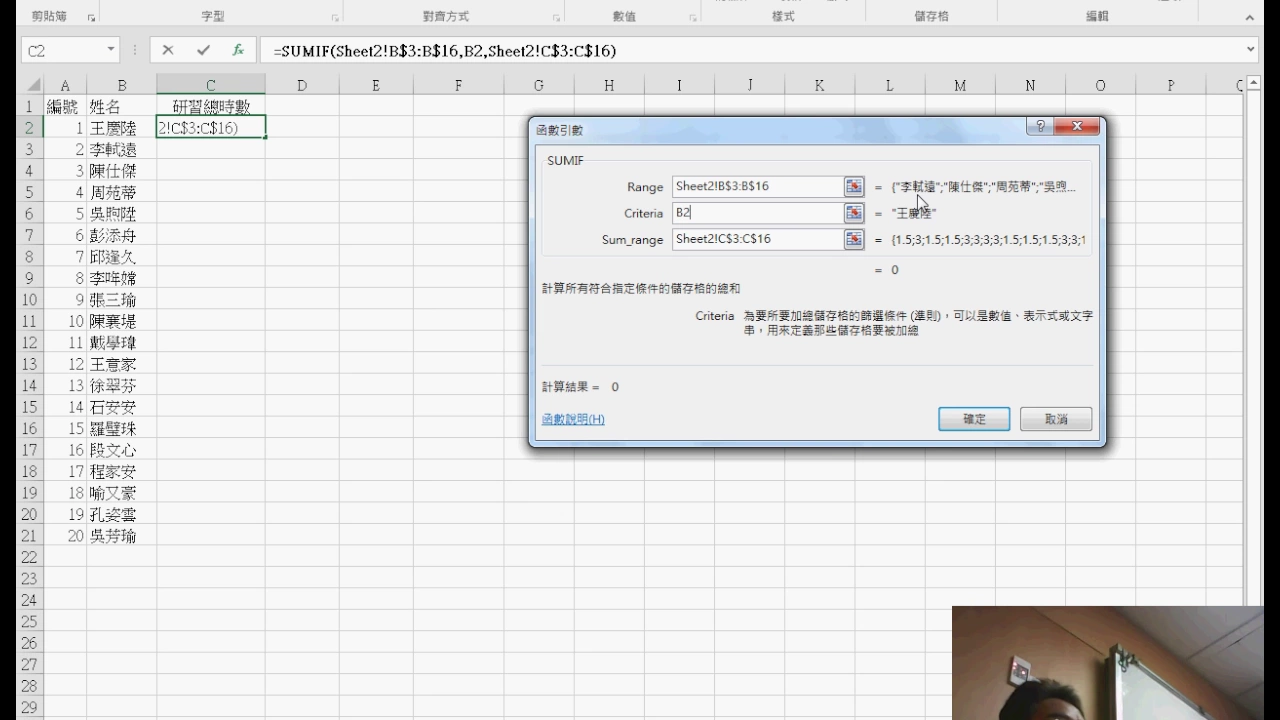Open the font group dialog launcher
The image size is (1280, 720).
(x=335, y=18)
